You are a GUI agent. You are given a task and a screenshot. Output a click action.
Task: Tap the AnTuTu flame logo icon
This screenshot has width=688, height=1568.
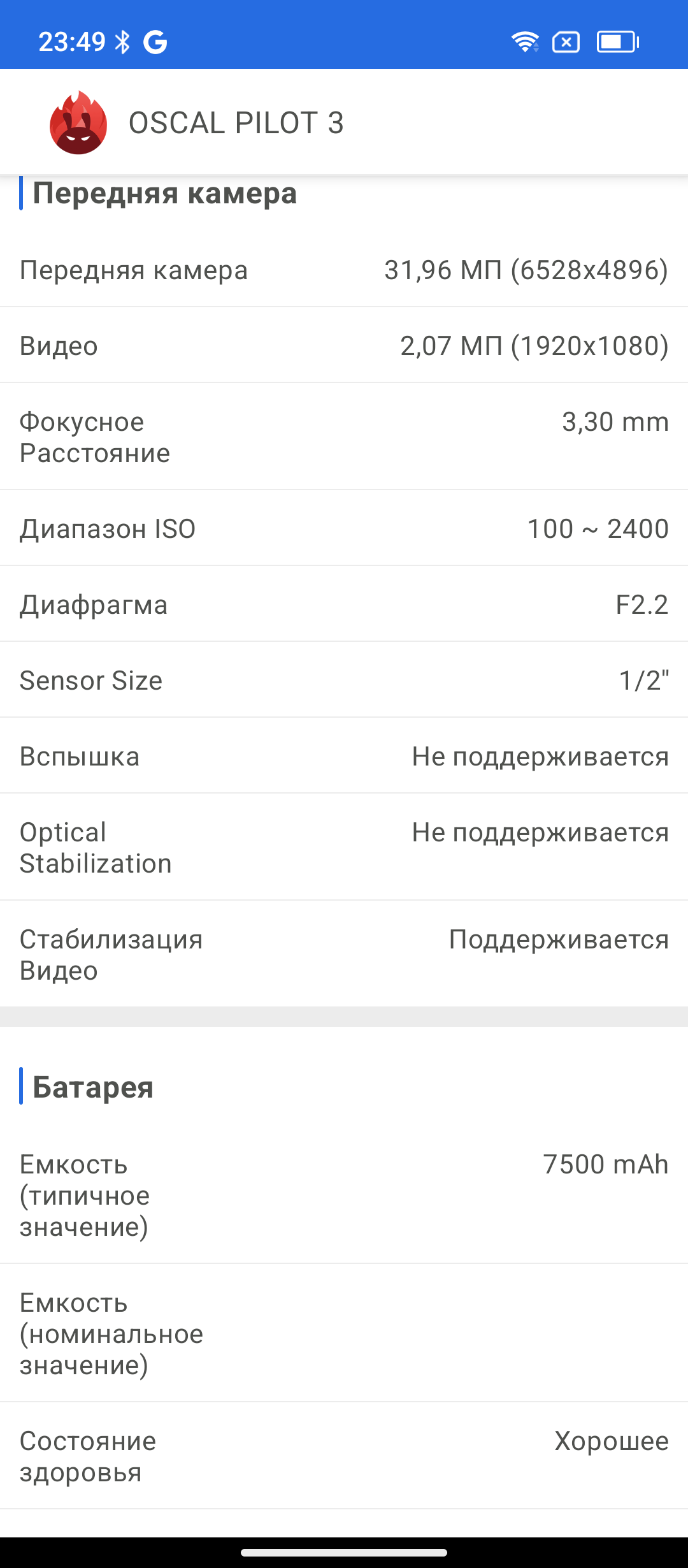(78, 122)
